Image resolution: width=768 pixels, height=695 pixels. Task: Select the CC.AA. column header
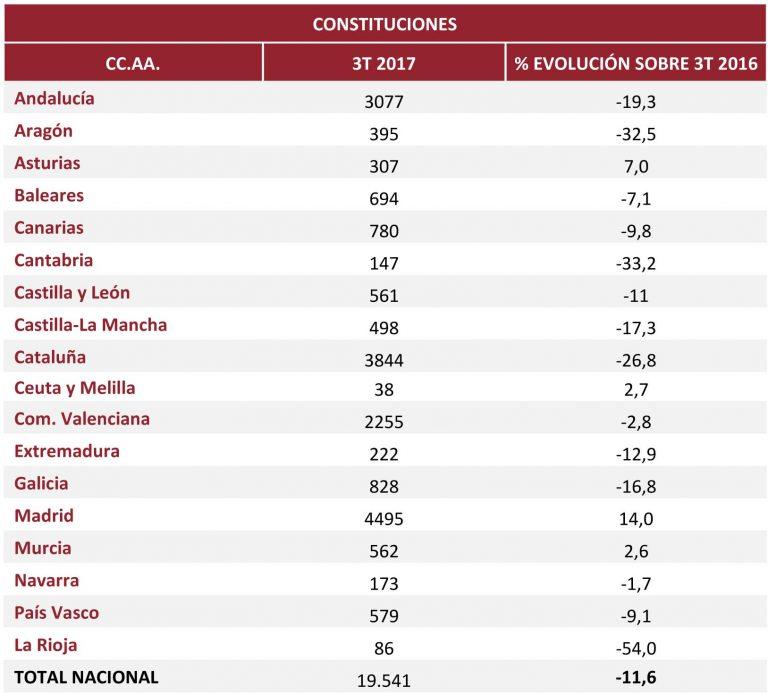[133, 64]
